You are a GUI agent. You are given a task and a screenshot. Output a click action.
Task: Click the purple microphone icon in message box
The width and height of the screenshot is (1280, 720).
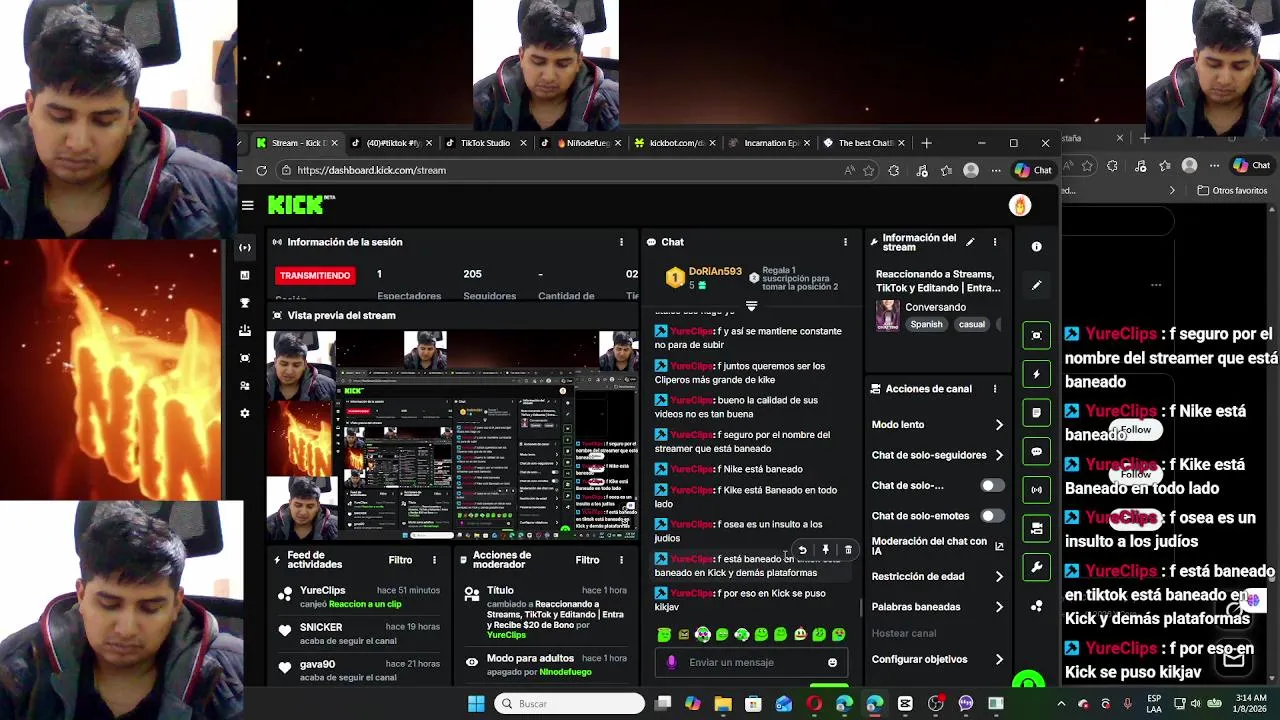[x=671, y=662]
